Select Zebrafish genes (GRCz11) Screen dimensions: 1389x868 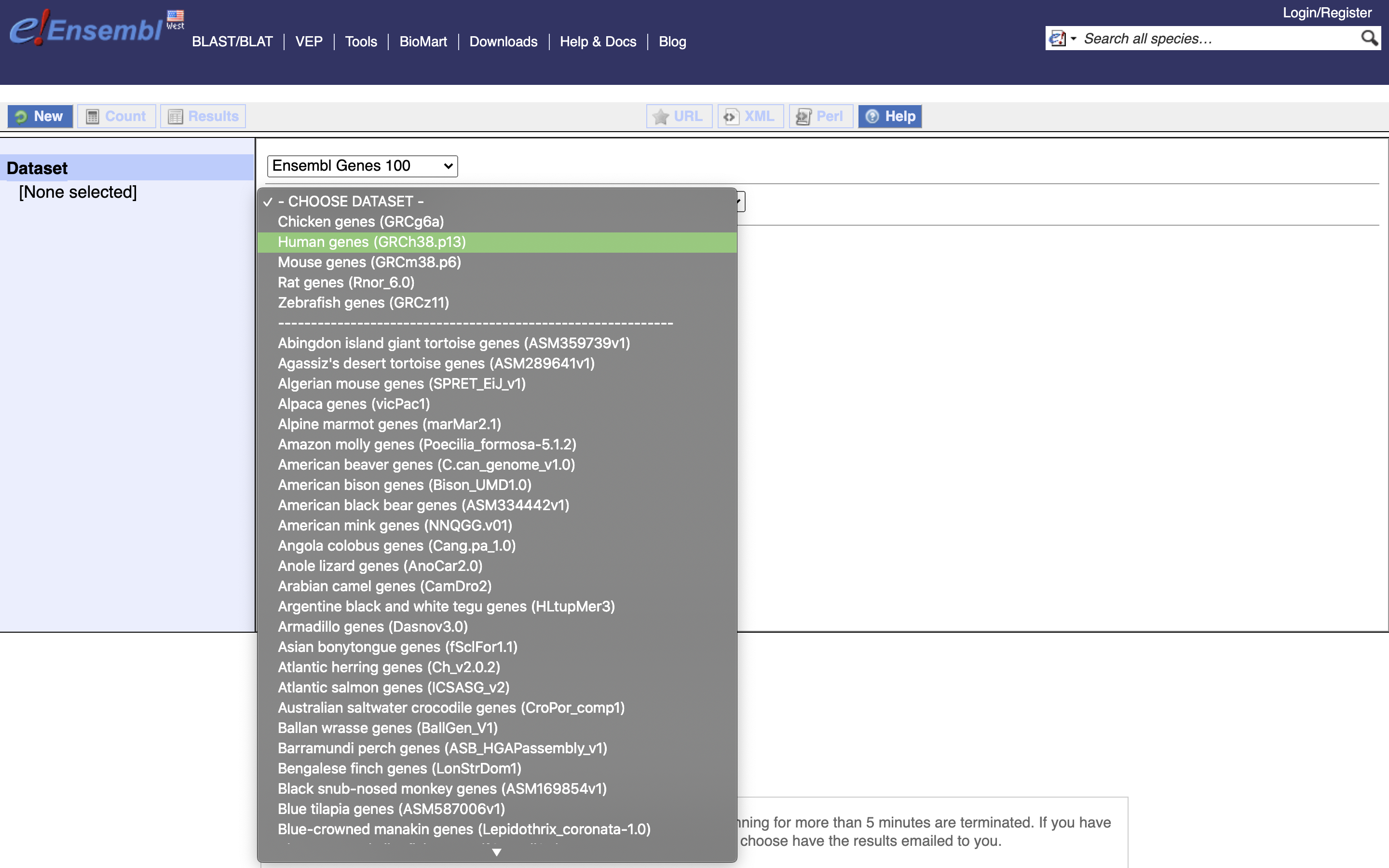click(497, 302)
